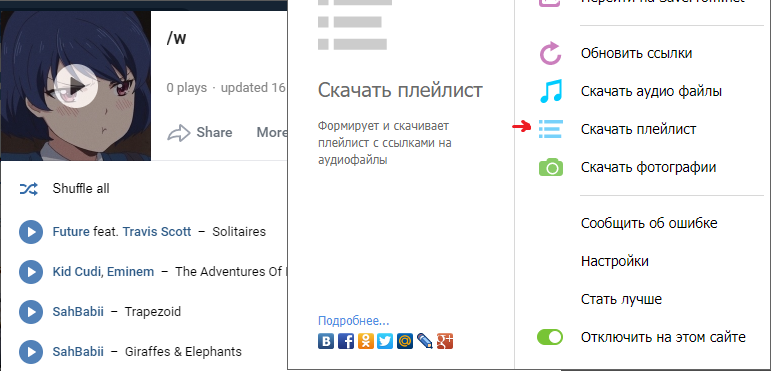This screenshot has height=371, width=771.
Task: Open 'Сообщить об ошибке' menu item
Action: [649, 223]
